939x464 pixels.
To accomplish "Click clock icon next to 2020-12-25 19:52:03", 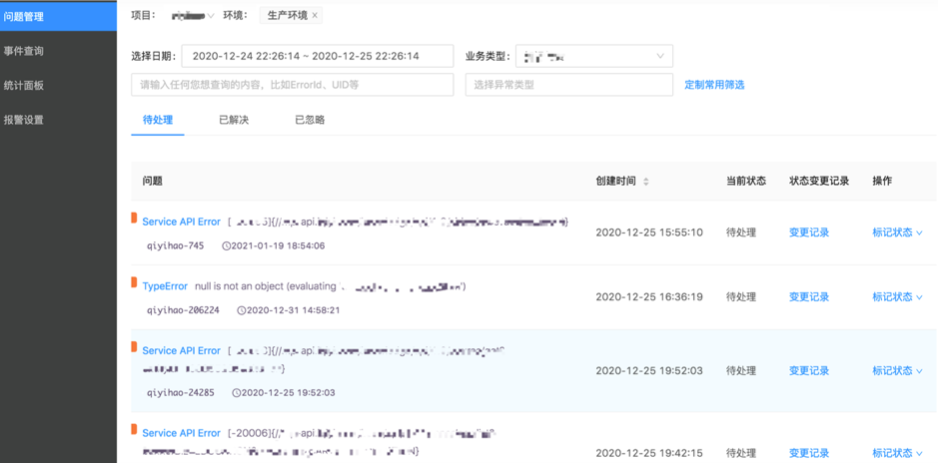I will click(236, 393).
